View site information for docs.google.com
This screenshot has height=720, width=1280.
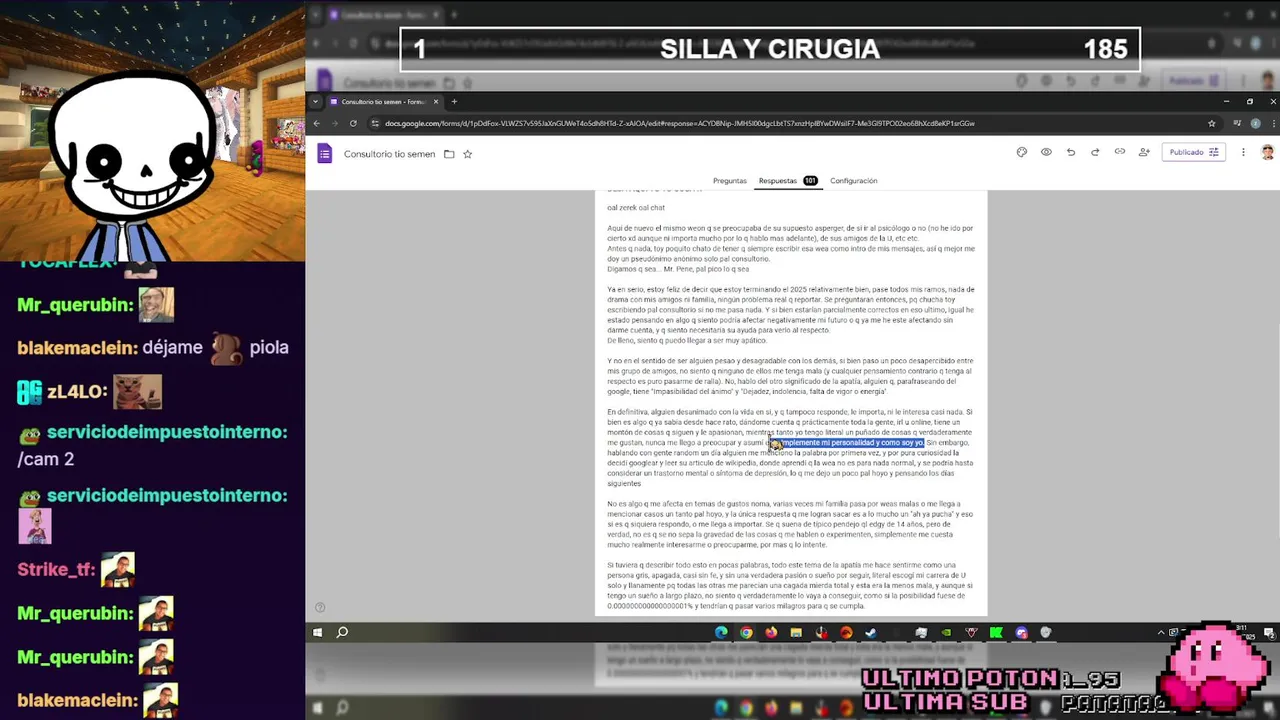pyautogui.click(x=375, y=123)
